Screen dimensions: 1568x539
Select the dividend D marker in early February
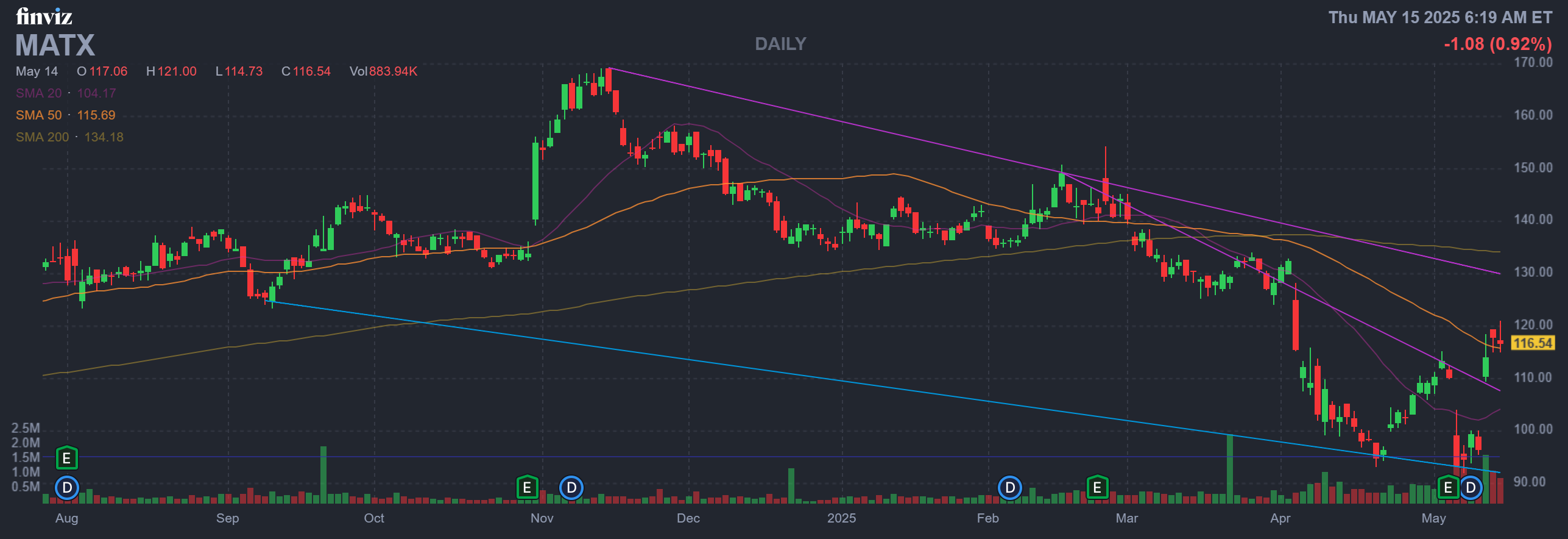click(x=1010, y=488)
